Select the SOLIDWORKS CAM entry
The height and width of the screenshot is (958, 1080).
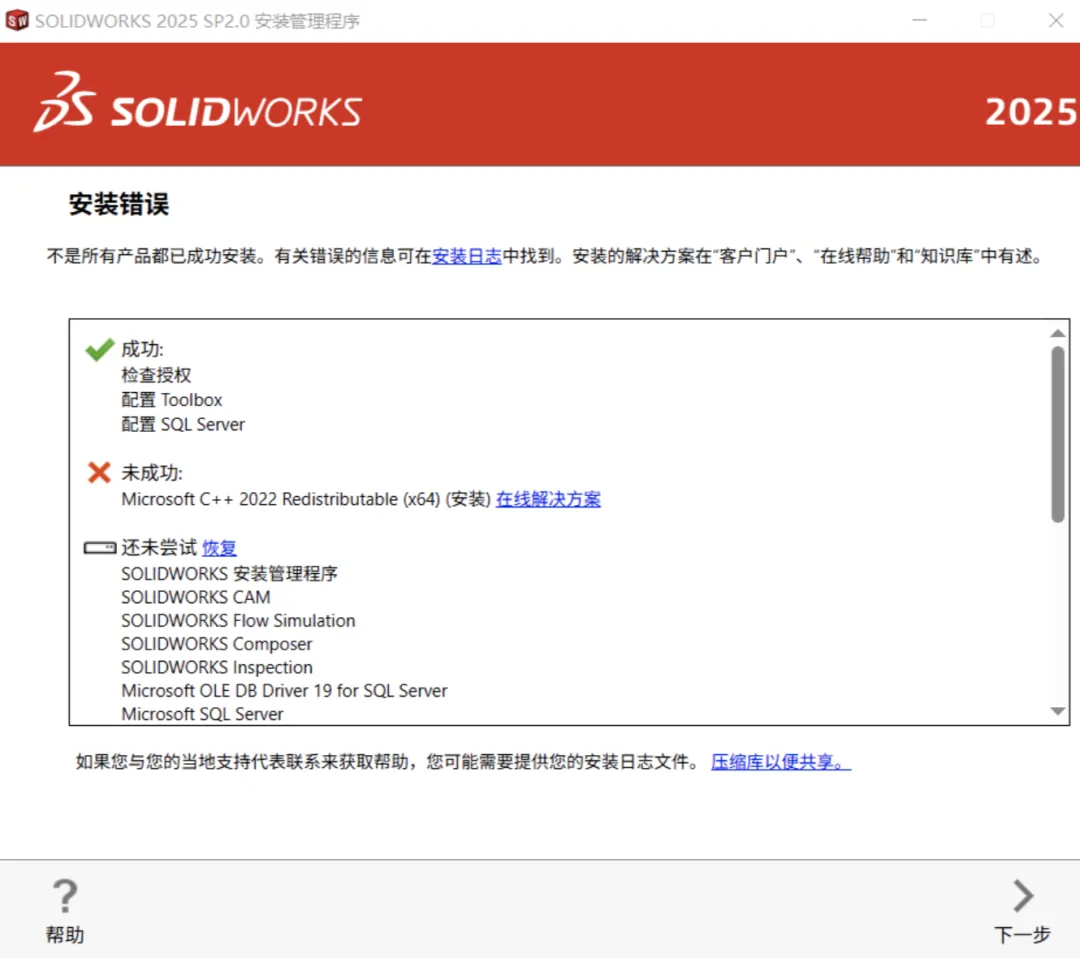point(196,597)
